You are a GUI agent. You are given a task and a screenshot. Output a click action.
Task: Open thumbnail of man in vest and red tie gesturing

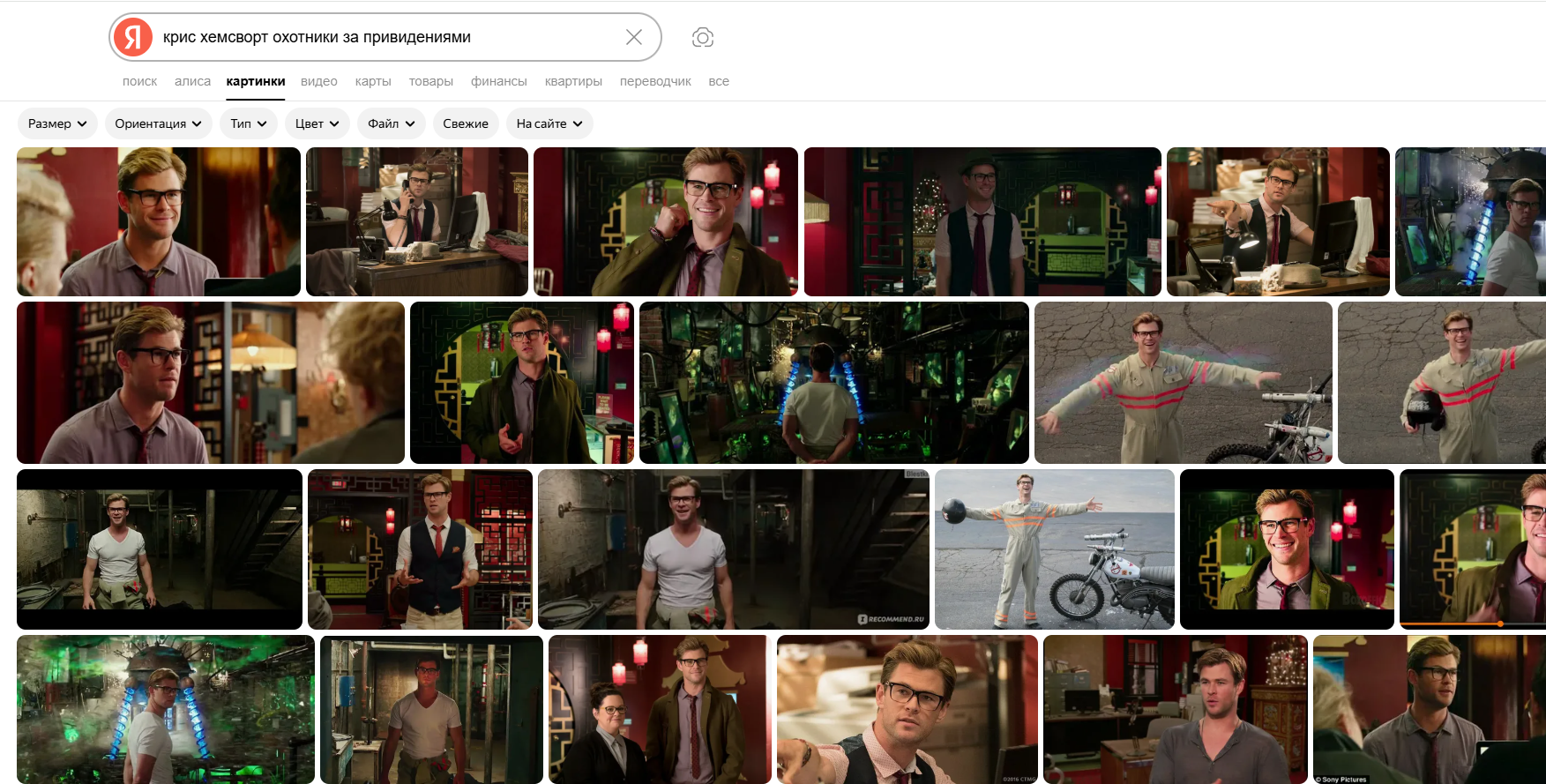point(420,549)
